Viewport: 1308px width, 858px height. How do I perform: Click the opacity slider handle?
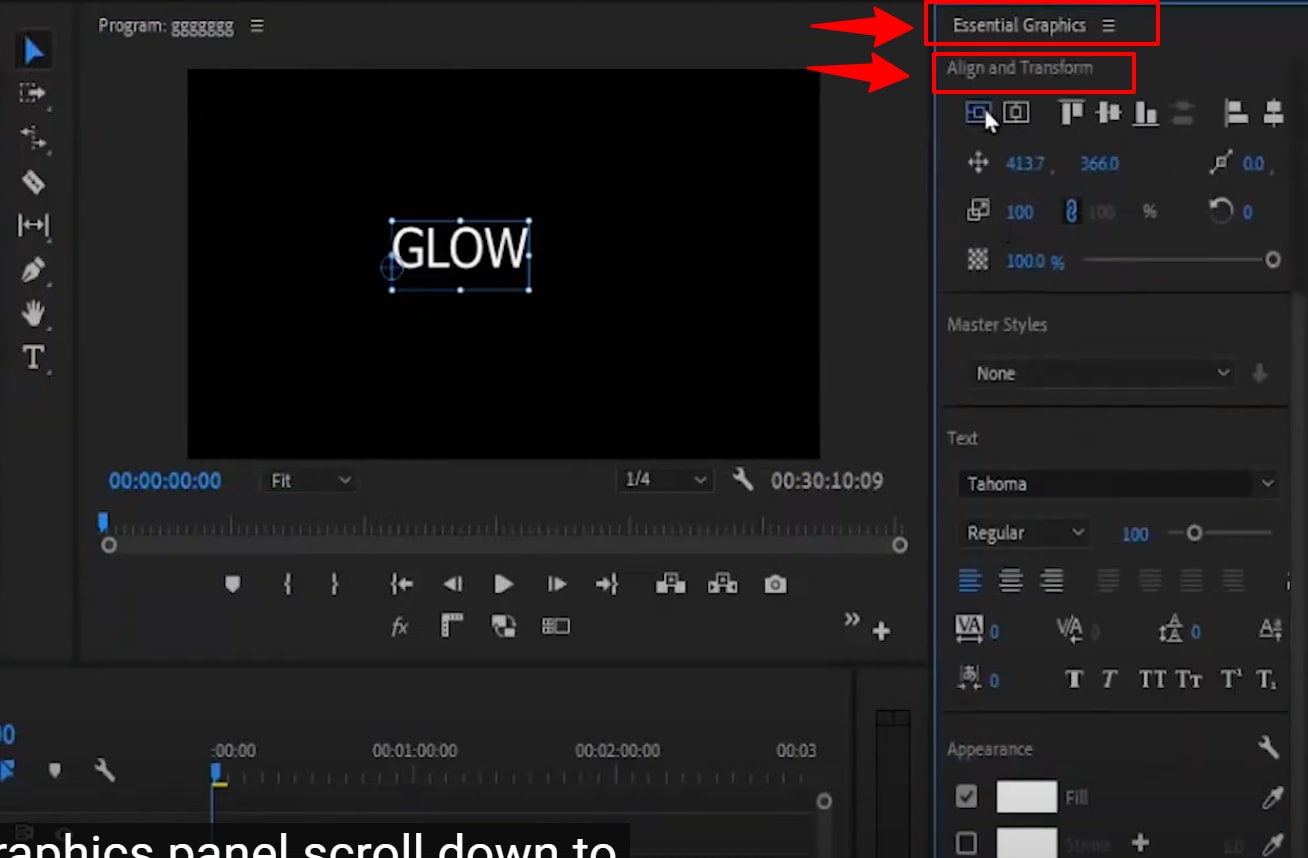click(1272, 260)
